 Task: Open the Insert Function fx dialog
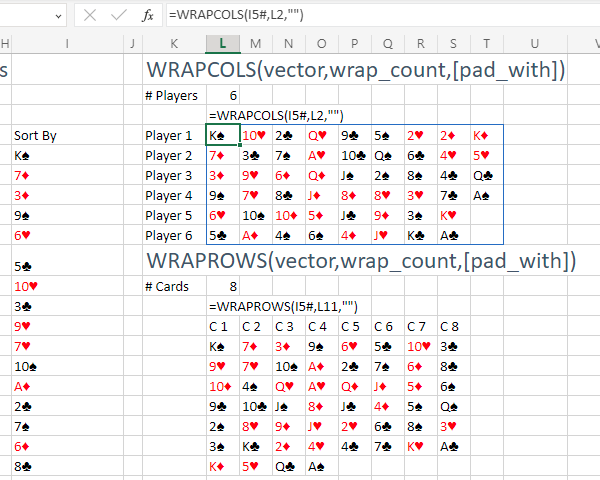tap(147, 16)
